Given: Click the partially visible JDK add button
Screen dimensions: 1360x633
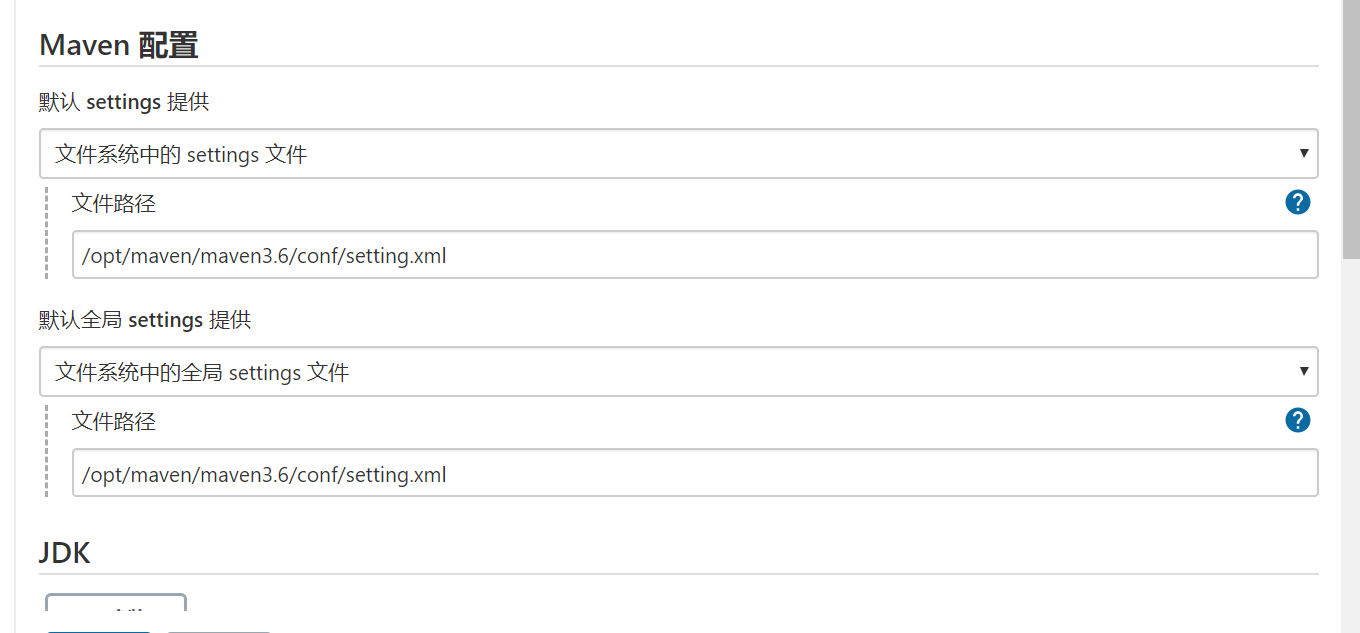Looking at the screenshot, I should pyautogui.click(x=116, y=602).
